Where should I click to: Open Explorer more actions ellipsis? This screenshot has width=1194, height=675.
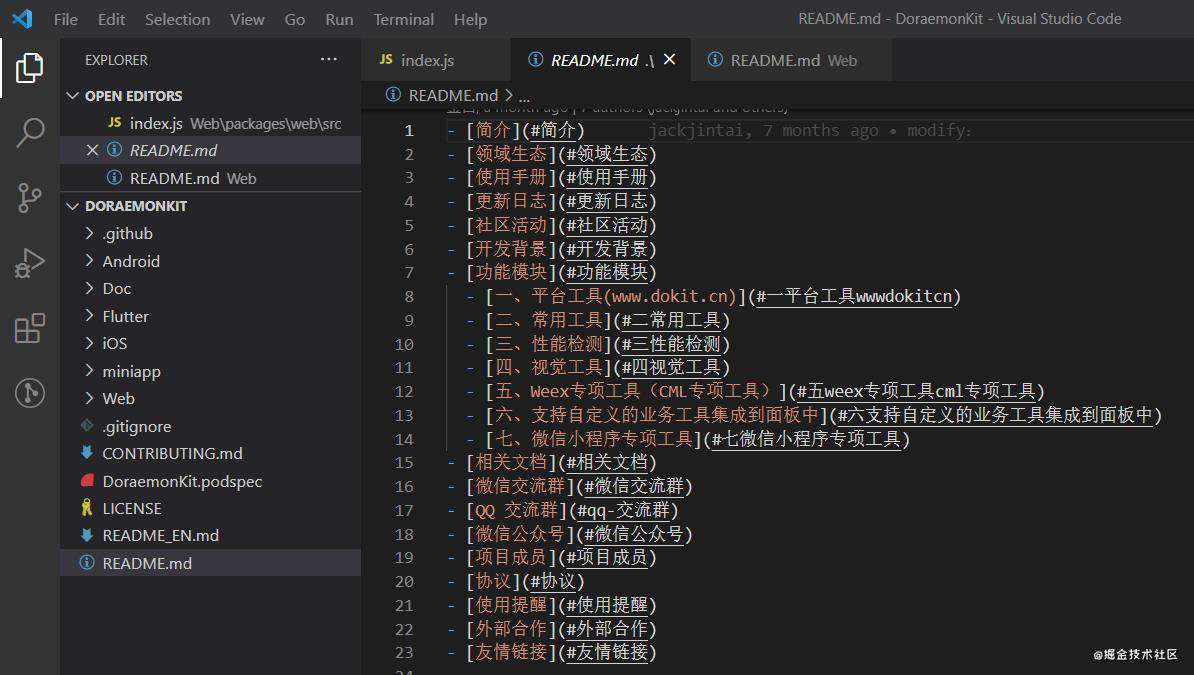coord(329,59)
